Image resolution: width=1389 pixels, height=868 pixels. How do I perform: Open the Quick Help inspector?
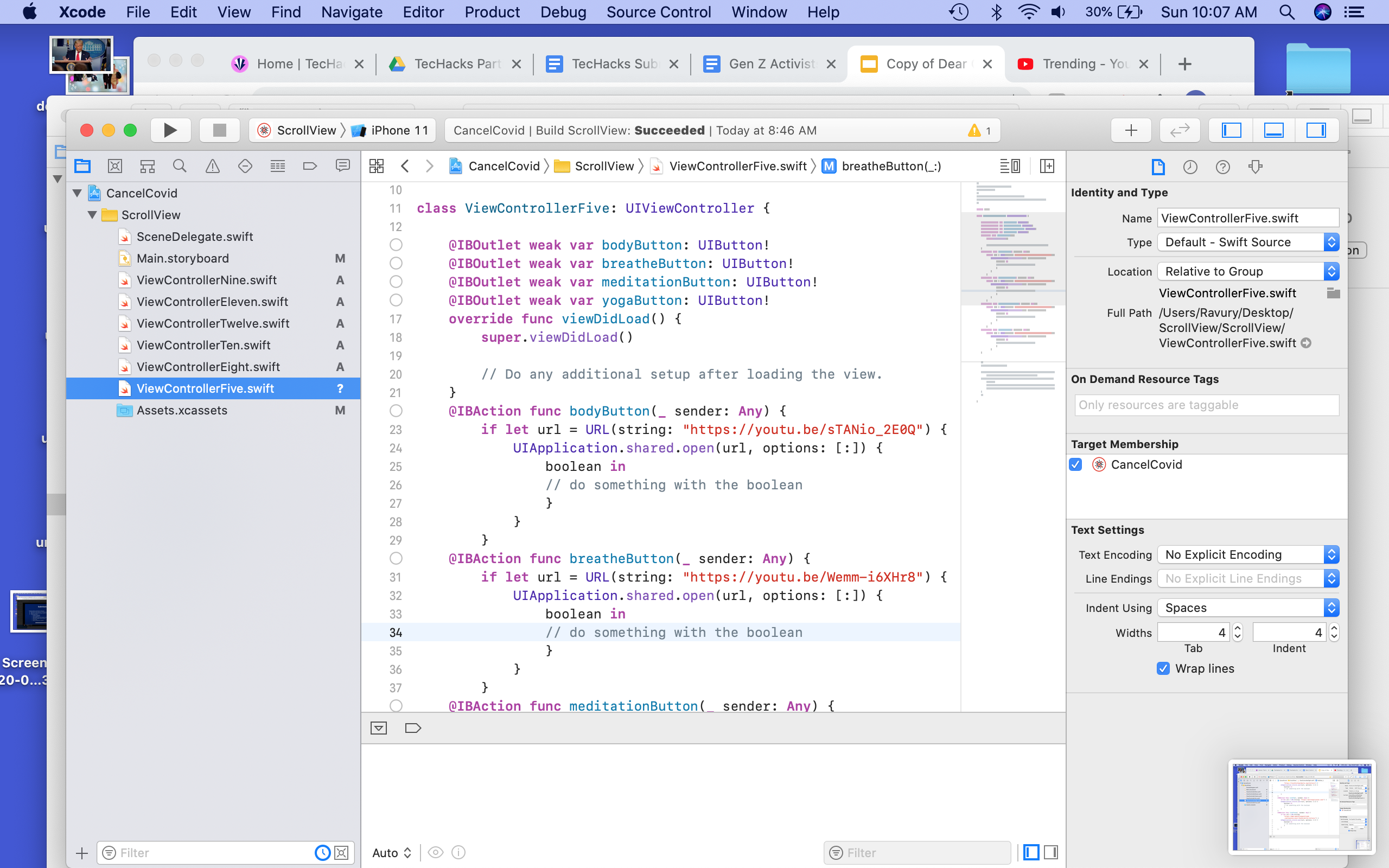pos(1222,167)
